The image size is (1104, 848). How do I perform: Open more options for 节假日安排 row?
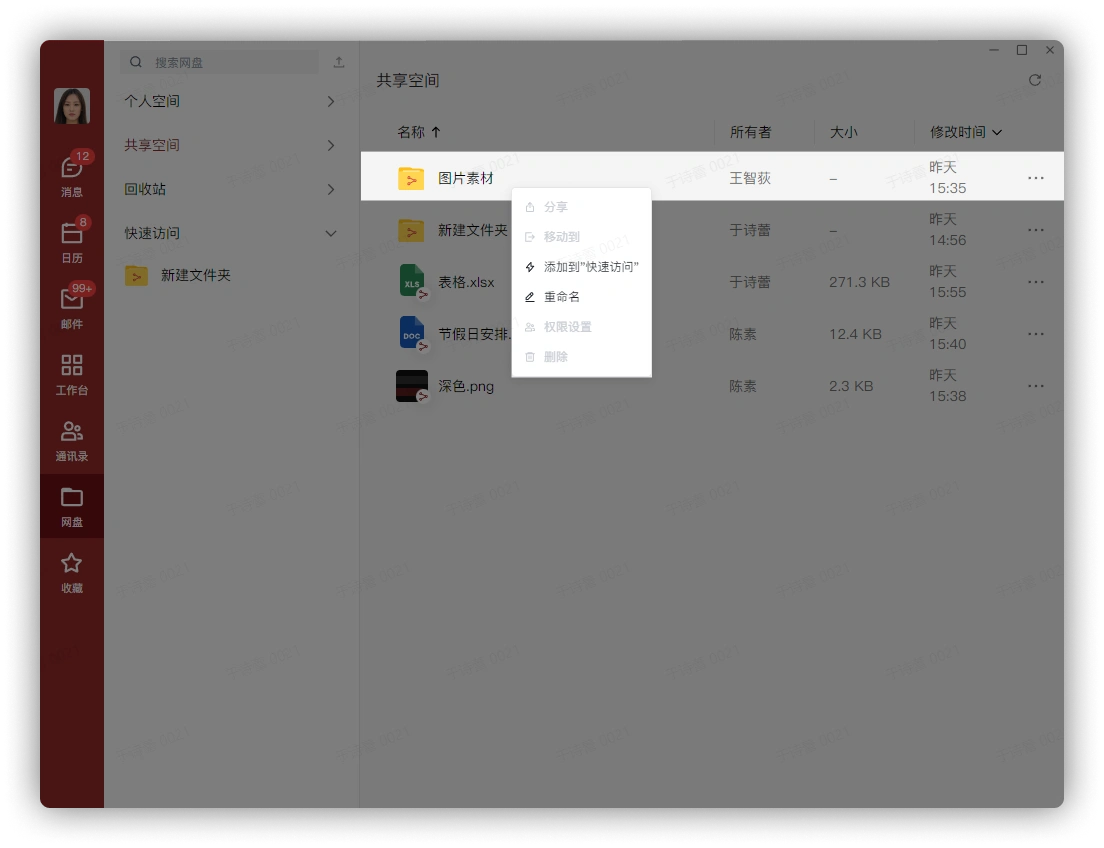(1036, 335)
